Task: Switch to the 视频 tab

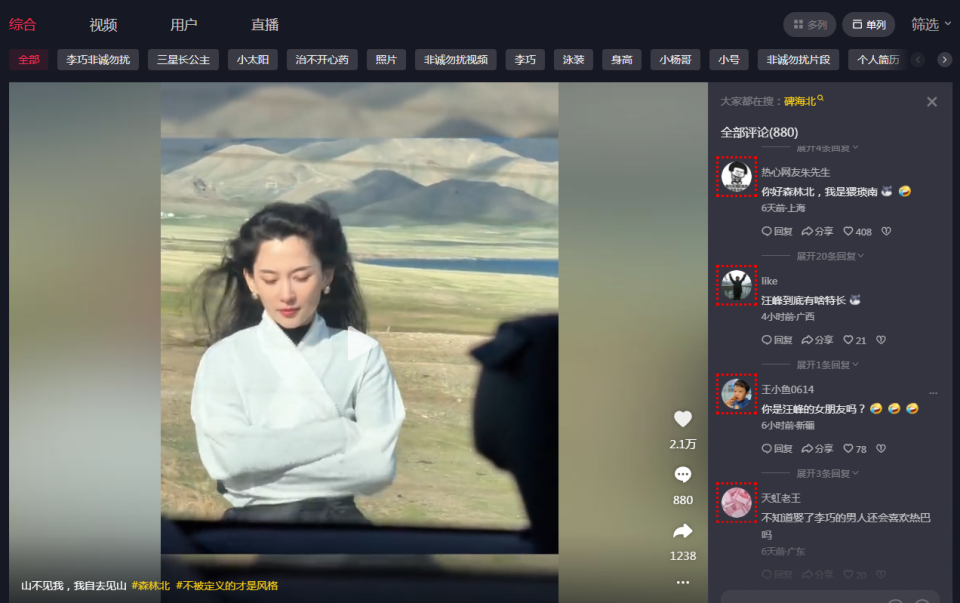Action: pos(103,24)
